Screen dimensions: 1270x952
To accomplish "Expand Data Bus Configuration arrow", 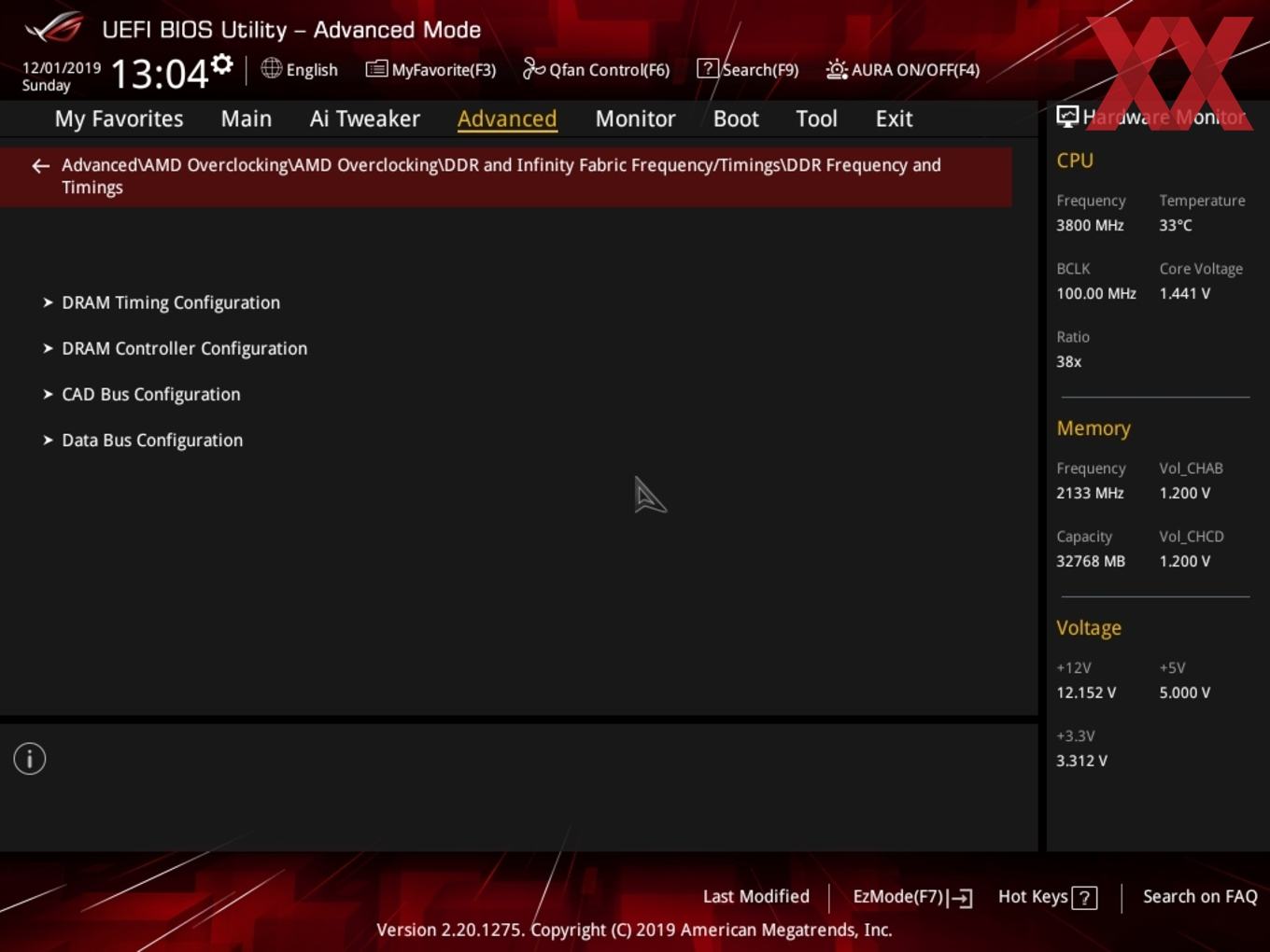I will (x=48, y=440).
